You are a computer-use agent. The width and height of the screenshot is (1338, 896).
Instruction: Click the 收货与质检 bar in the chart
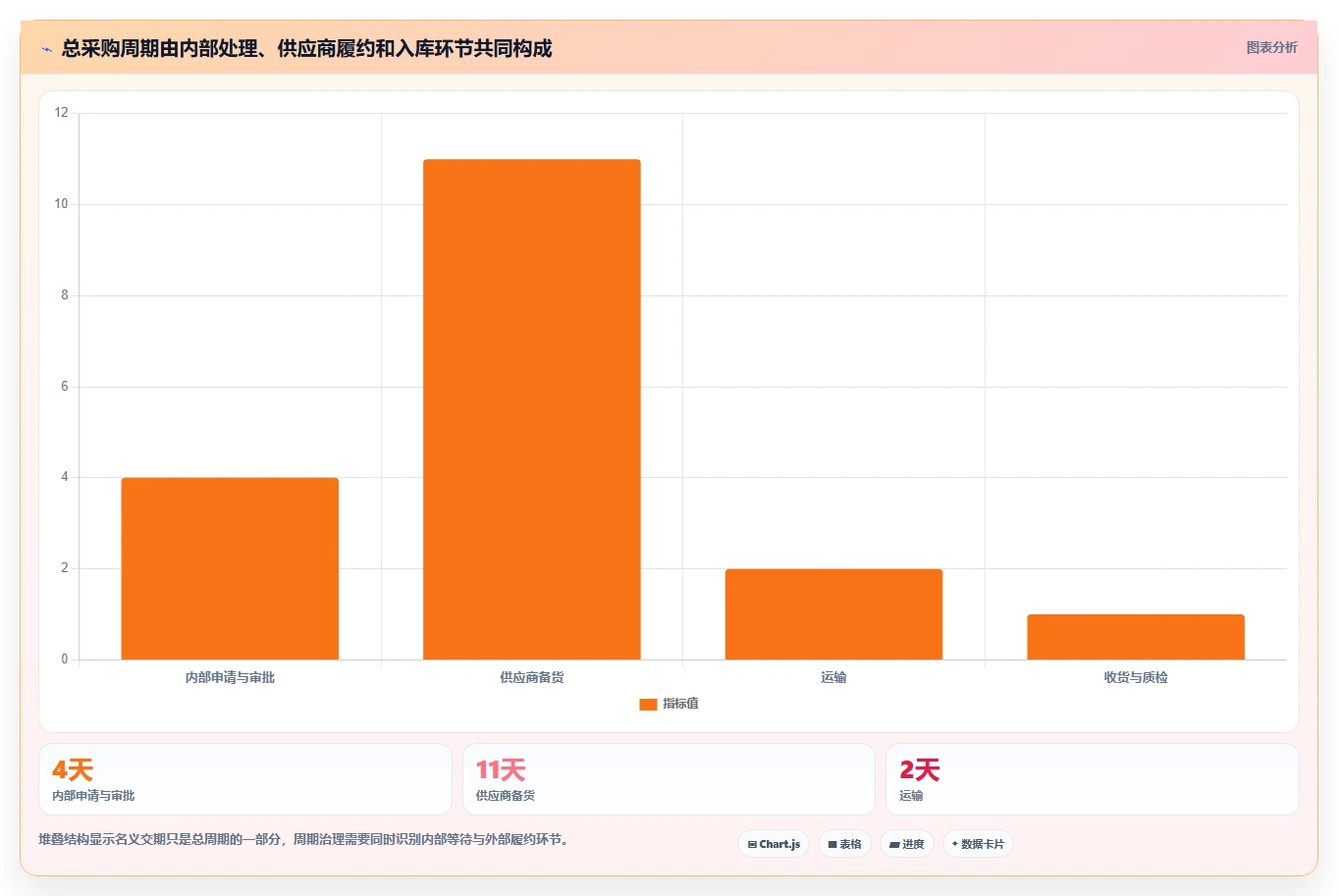(x=1136, y=637)
